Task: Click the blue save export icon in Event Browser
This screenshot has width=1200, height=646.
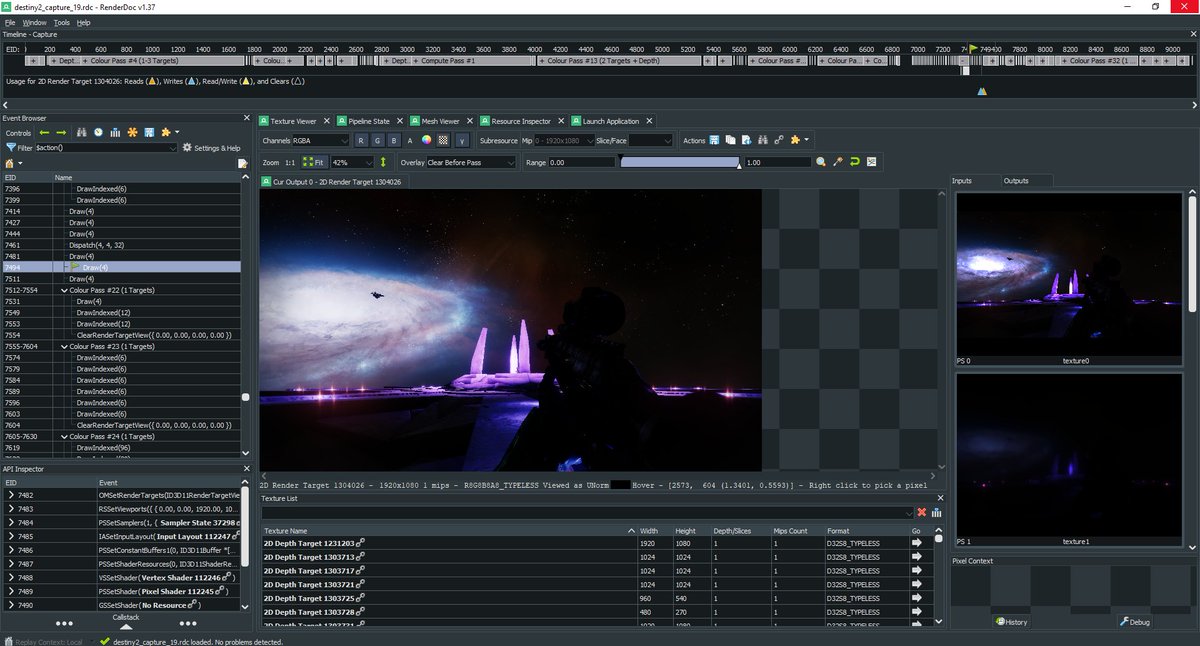Action: 149,132
